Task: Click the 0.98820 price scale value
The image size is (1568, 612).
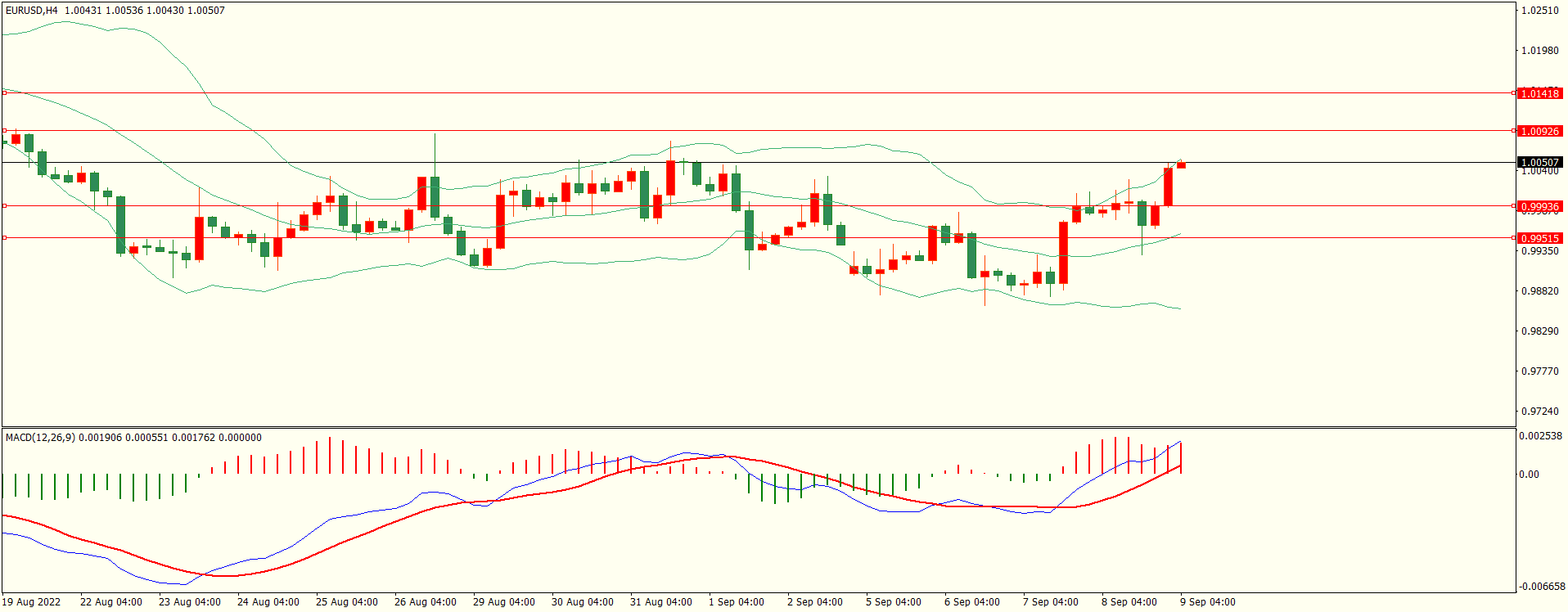Action: coord(1539,291)
